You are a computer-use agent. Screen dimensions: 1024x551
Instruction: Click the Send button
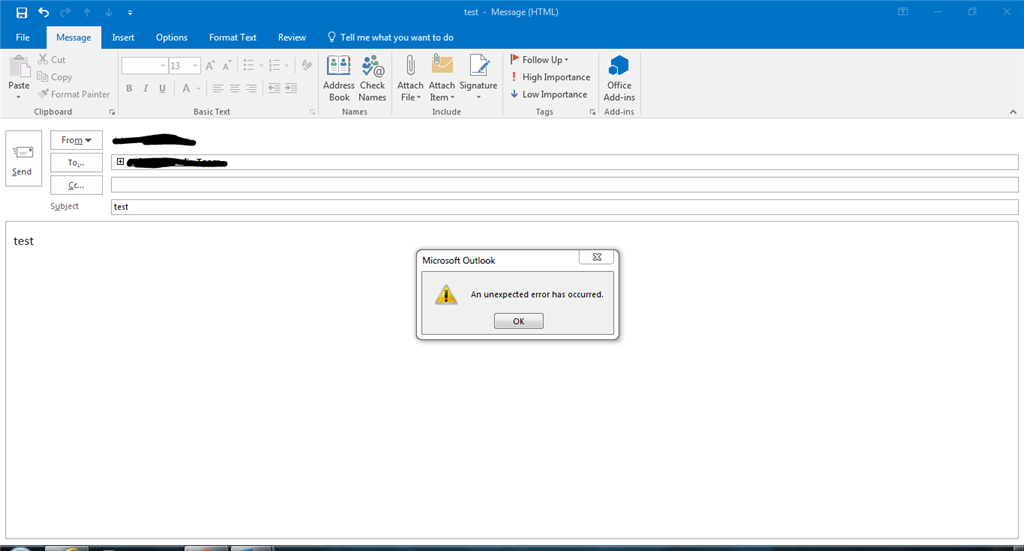[24, 159]
